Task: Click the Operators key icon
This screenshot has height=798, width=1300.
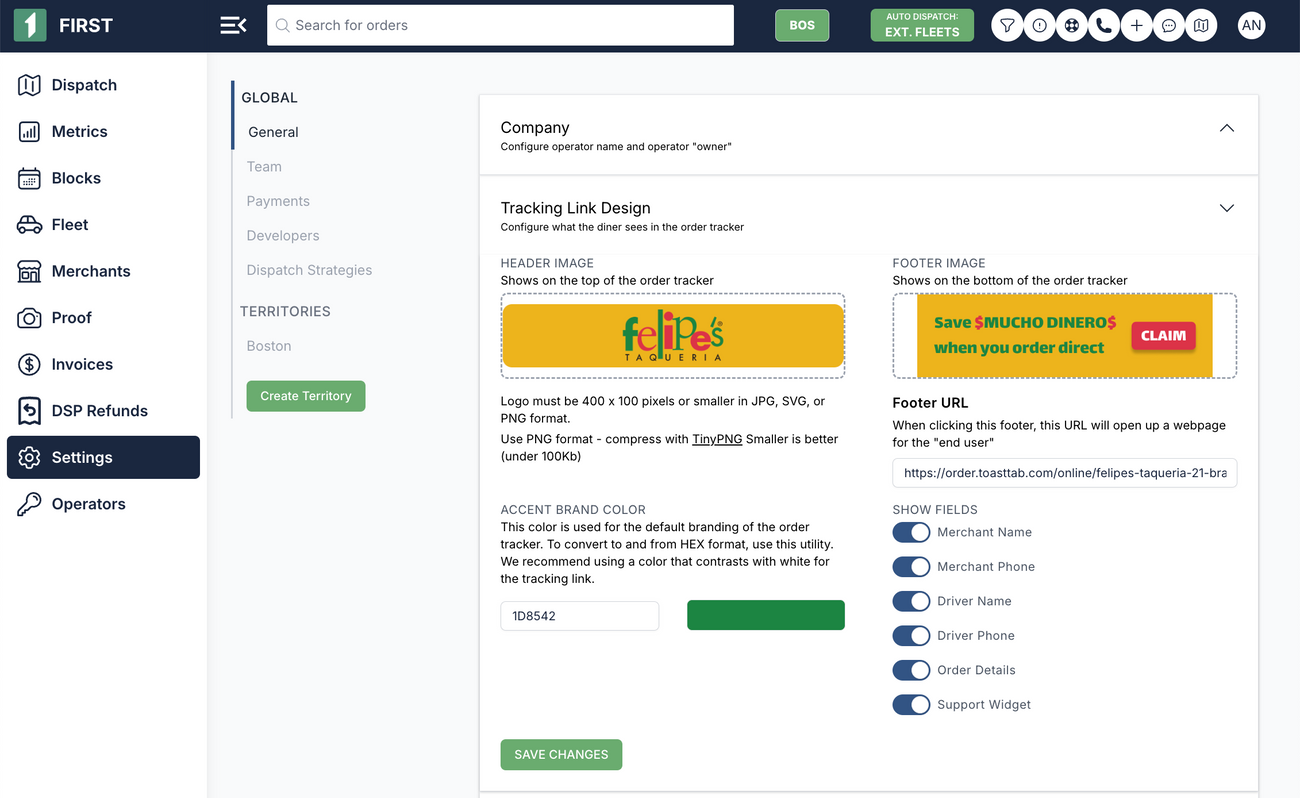Action: tap(29, 504)
